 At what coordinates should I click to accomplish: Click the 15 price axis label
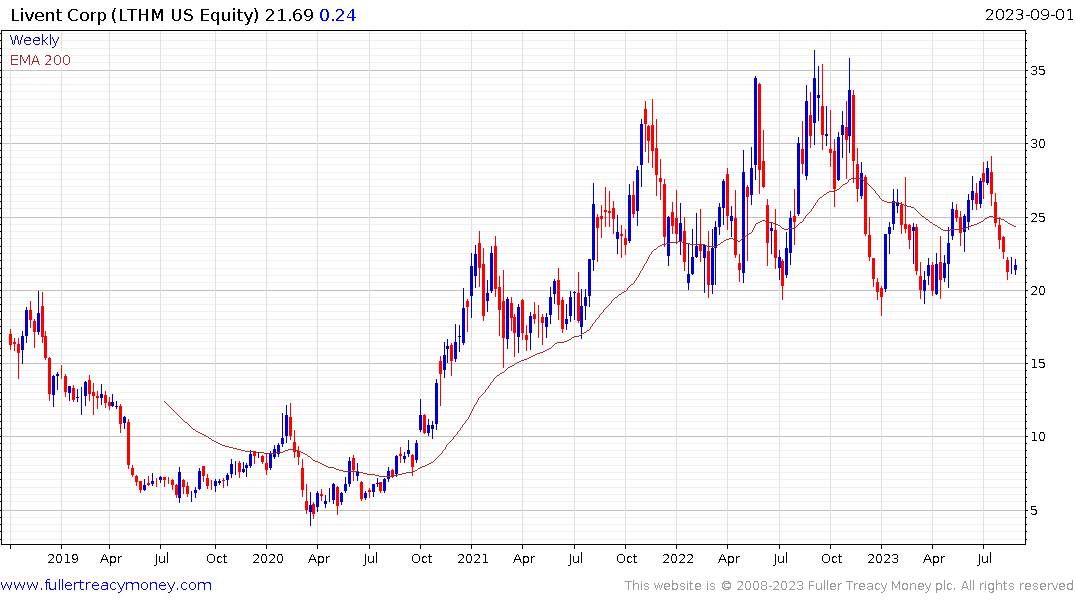click(1038, 363)
